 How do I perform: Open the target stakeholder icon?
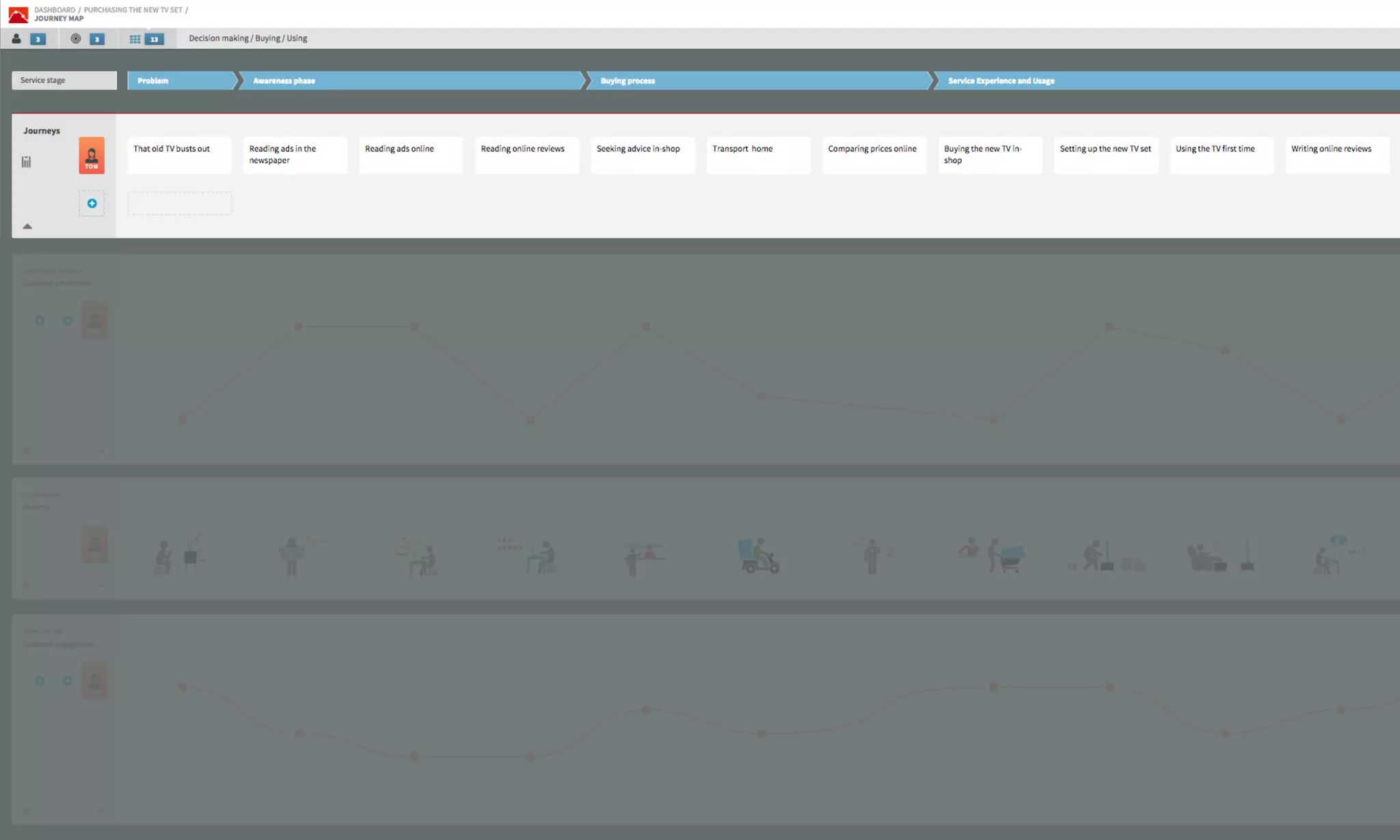click(x=76, y=39)
